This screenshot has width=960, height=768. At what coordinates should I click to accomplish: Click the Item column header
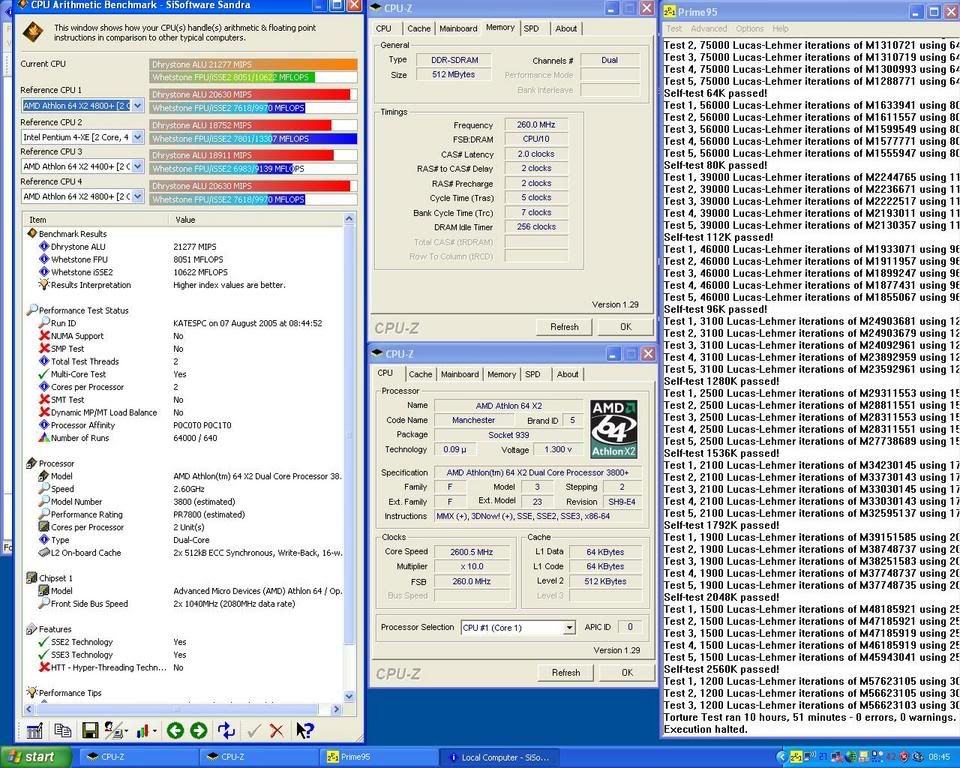pyautogui.click(x=96, y=219)
